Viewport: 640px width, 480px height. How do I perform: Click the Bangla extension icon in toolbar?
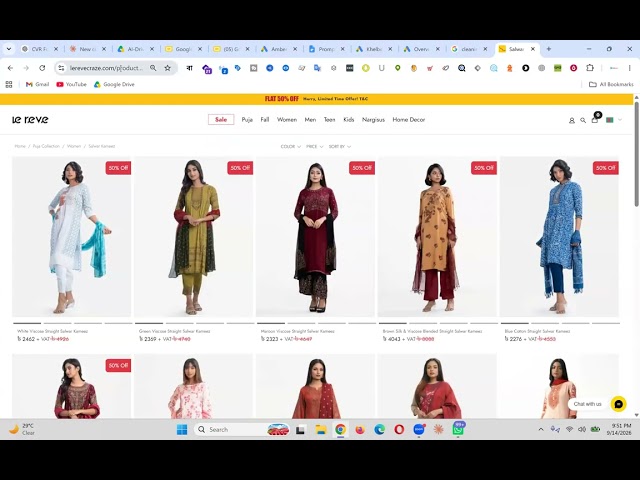189,68
